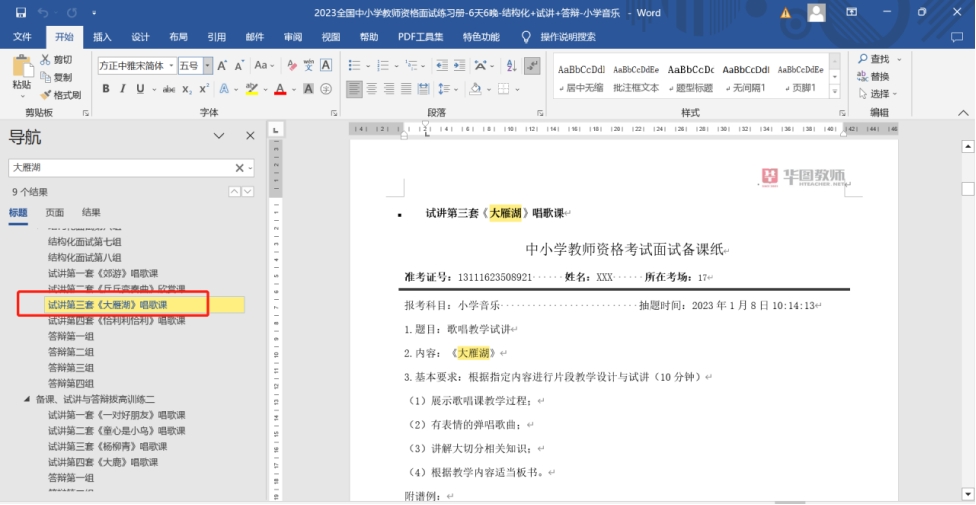Click the Format Painter (格式刷) icon
The height and width of the screenshot is (505, 976).
click(46, 95)
